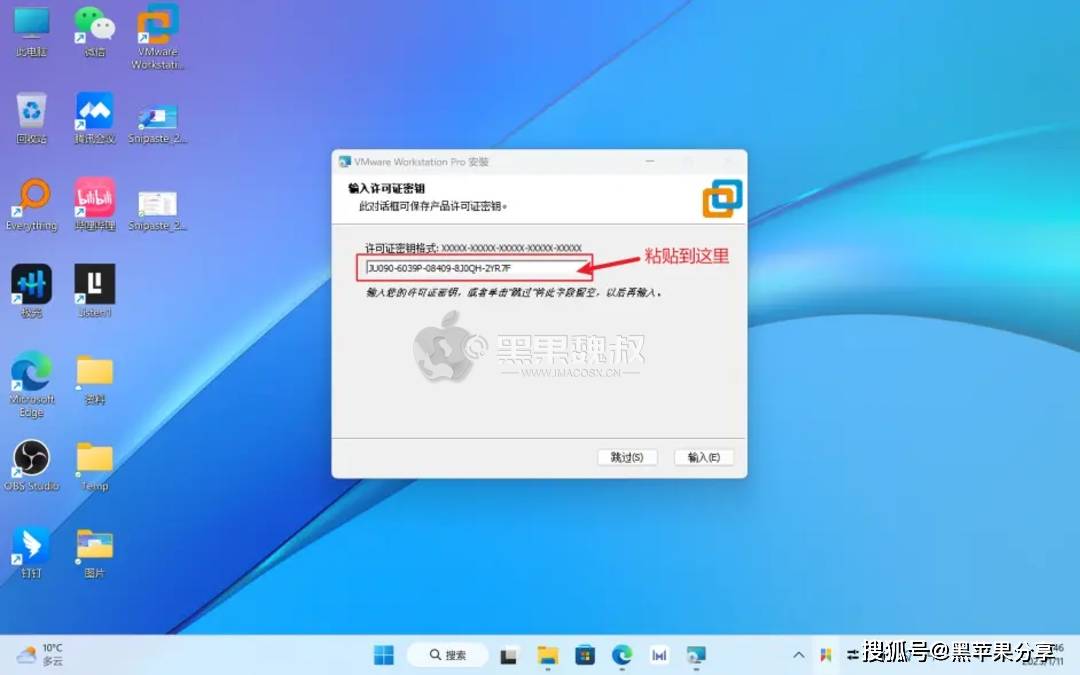The height and width of the screenshot is (675, 1080).
Task: Launch the OBS Studio shortcut
Action: (x=32, y=466)
